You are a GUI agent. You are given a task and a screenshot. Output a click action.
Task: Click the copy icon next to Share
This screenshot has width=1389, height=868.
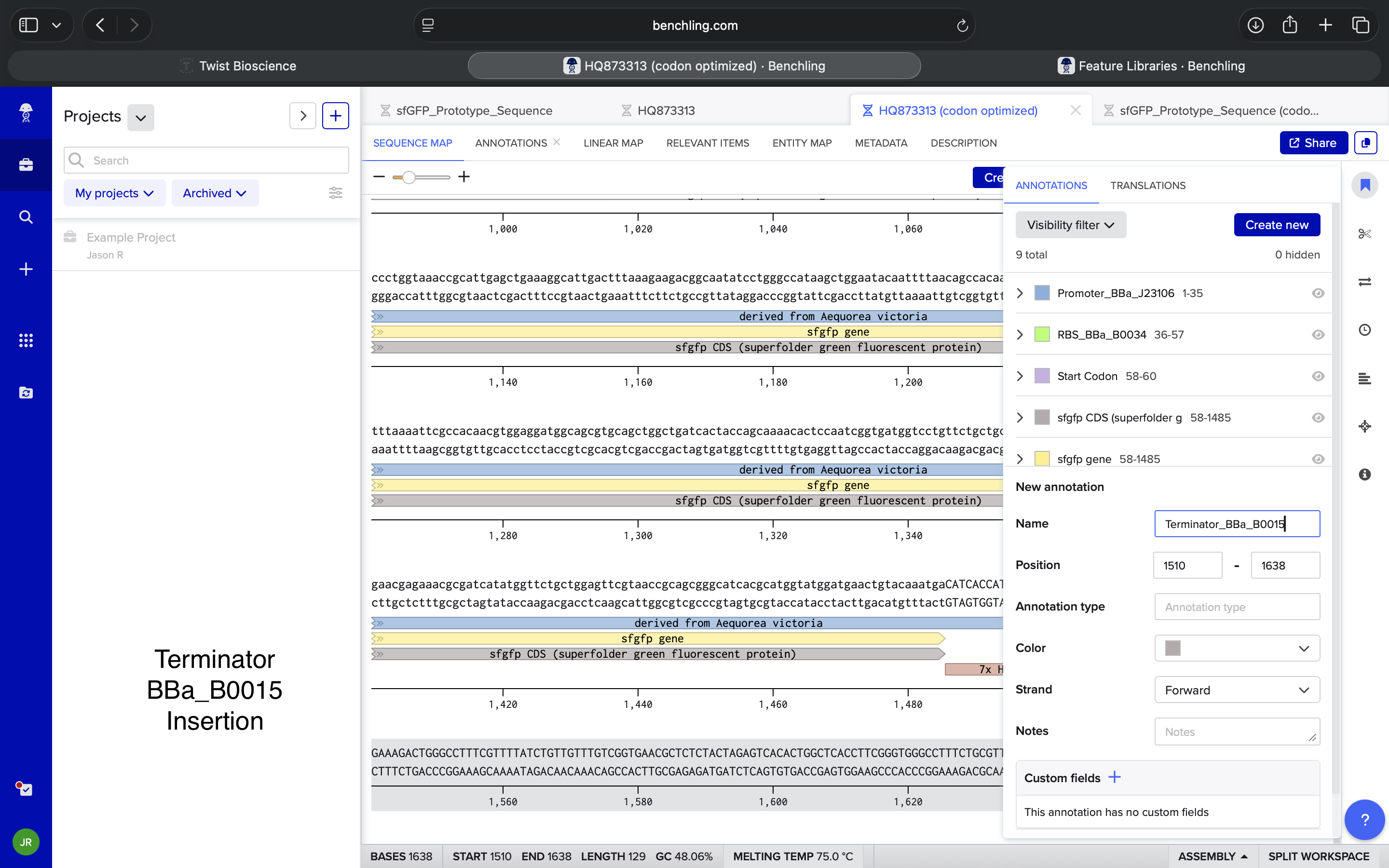(x=1365, y=143)
